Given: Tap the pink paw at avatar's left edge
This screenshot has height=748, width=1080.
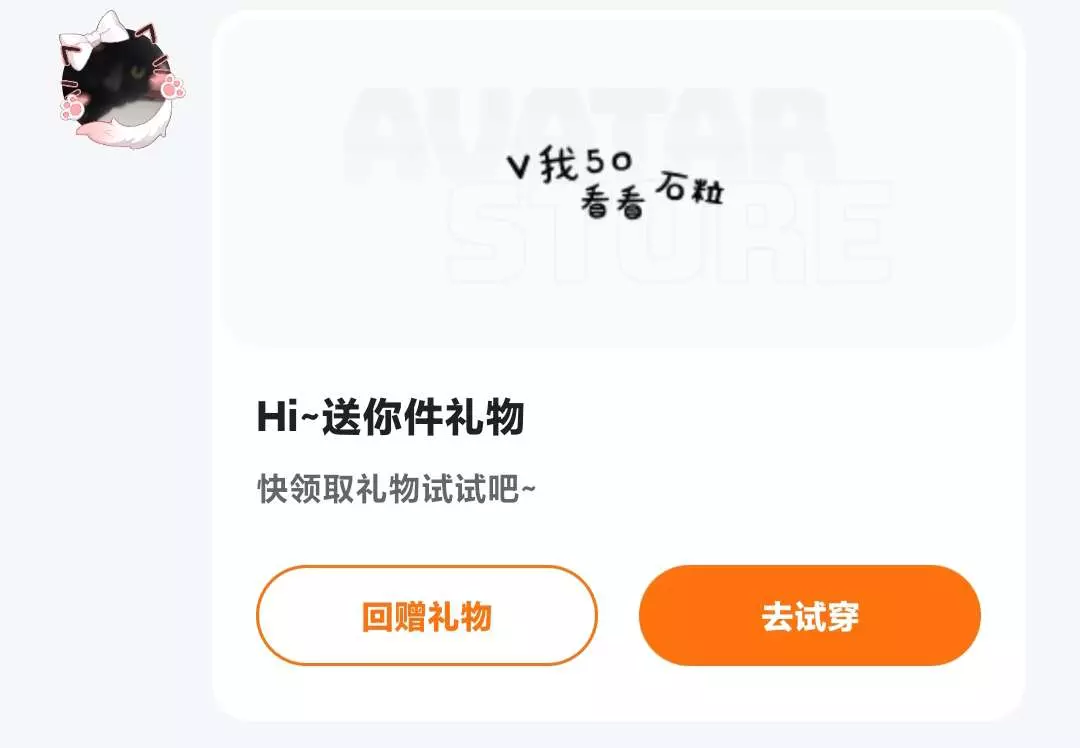Looking at the screenshot, I should [x=72, y=107].
